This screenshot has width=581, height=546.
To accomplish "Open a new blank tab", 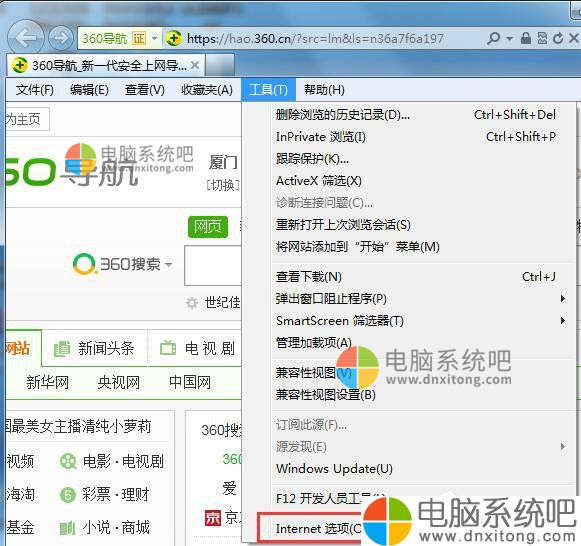I will (x=220, y=65).
